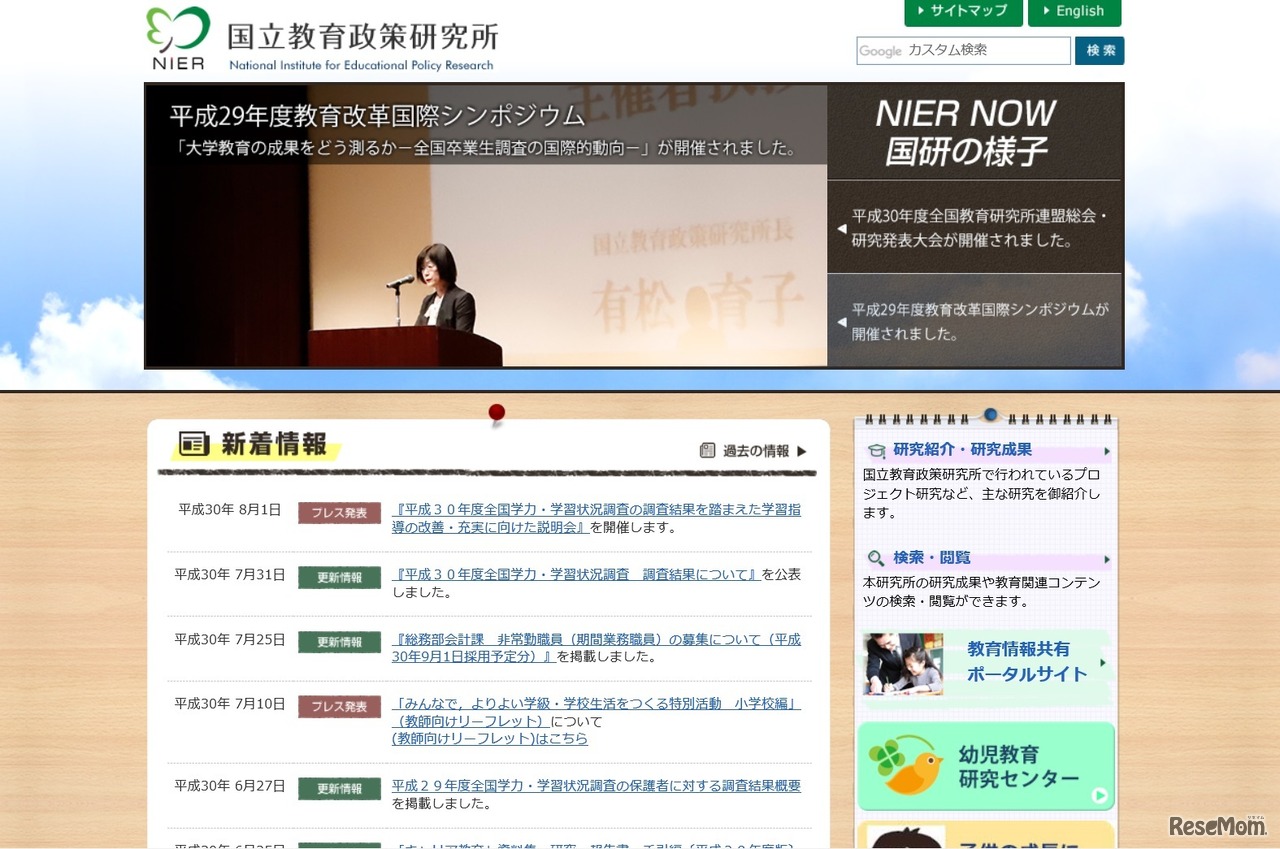Open the サイトマップ page

tap(963, 13)
